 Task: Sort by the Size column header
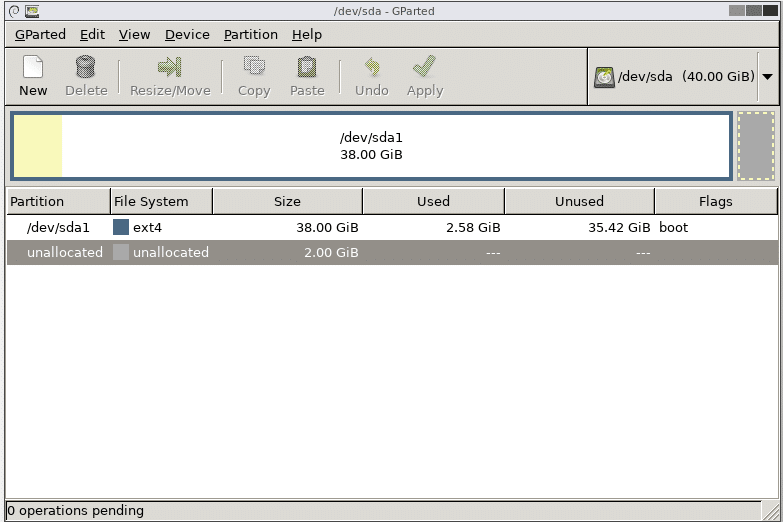point(287,201)
